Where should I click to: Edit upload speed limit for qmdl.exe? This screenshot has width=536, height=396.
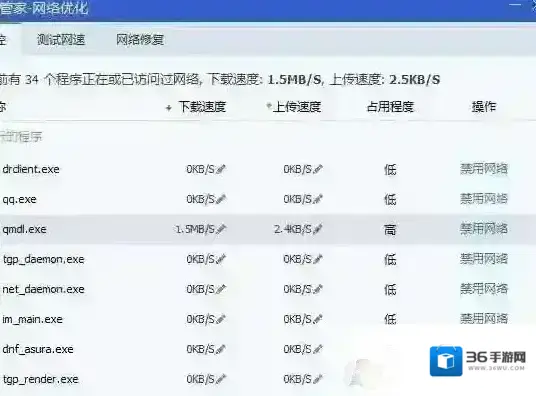(318, 229)
